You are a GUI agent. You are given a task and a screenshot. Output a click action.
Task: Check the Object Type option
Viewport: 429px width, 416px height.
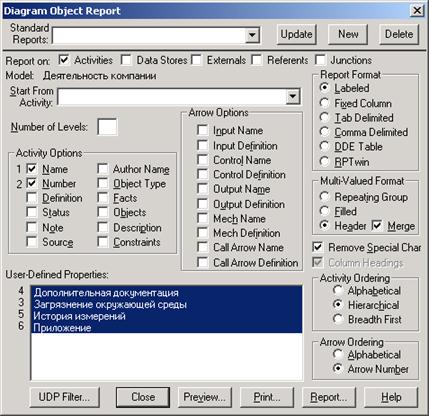click(103, 183)
